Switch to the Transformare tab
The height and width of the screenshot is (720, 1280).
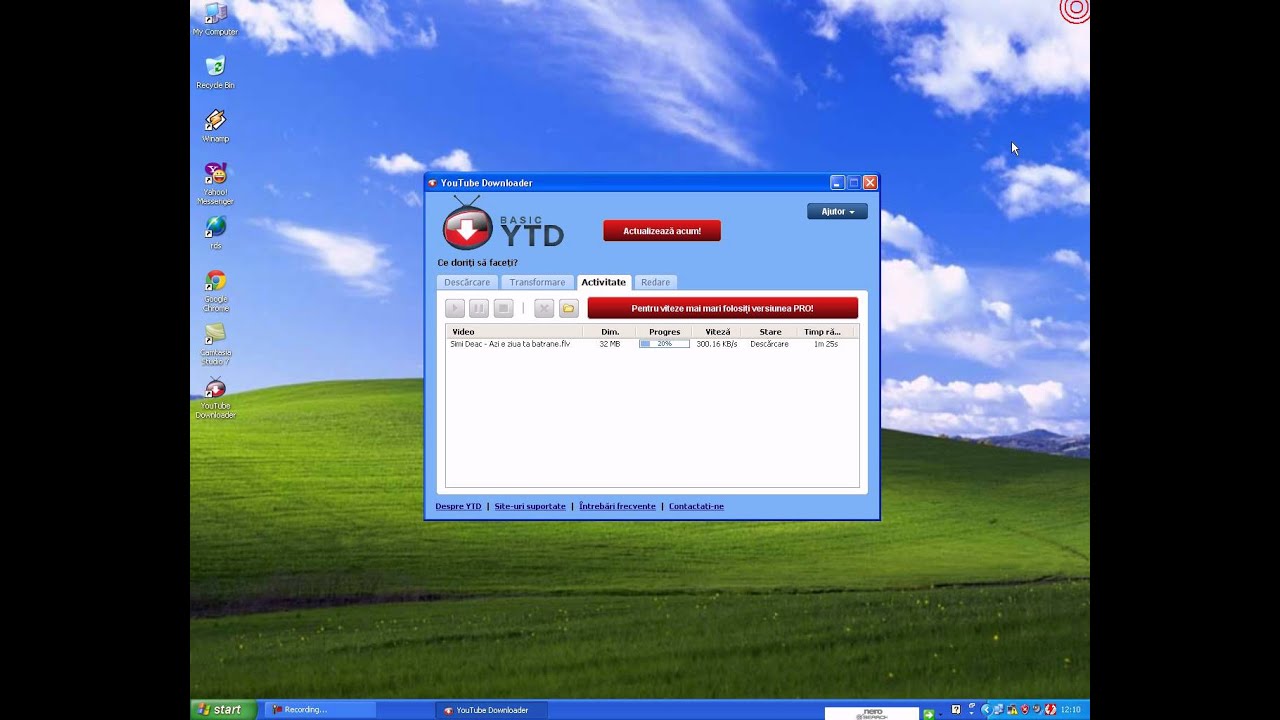click(537, 282)
